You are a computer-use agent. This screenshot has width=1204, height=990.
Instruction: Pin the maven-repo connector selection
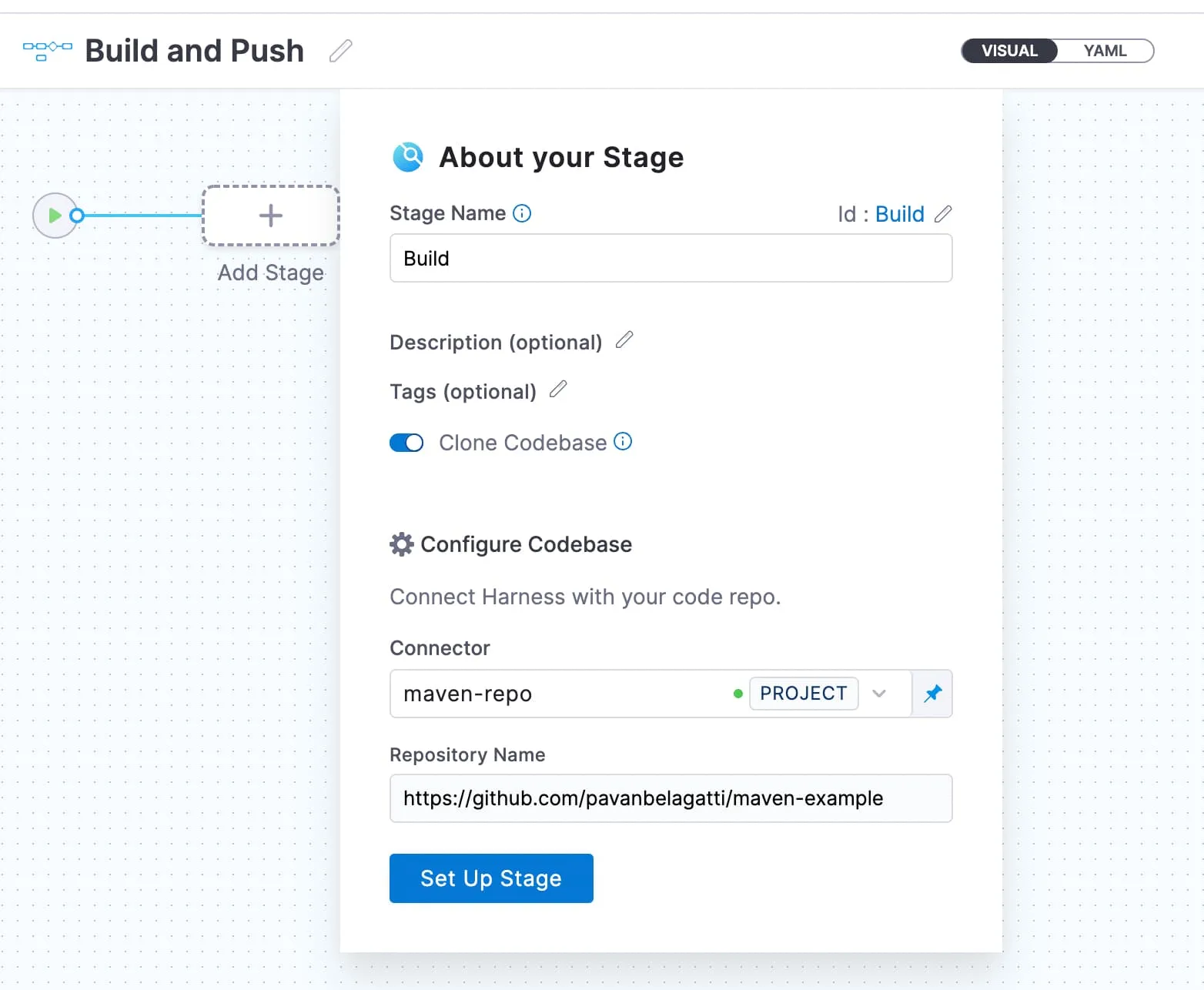(x=931, y=694)
